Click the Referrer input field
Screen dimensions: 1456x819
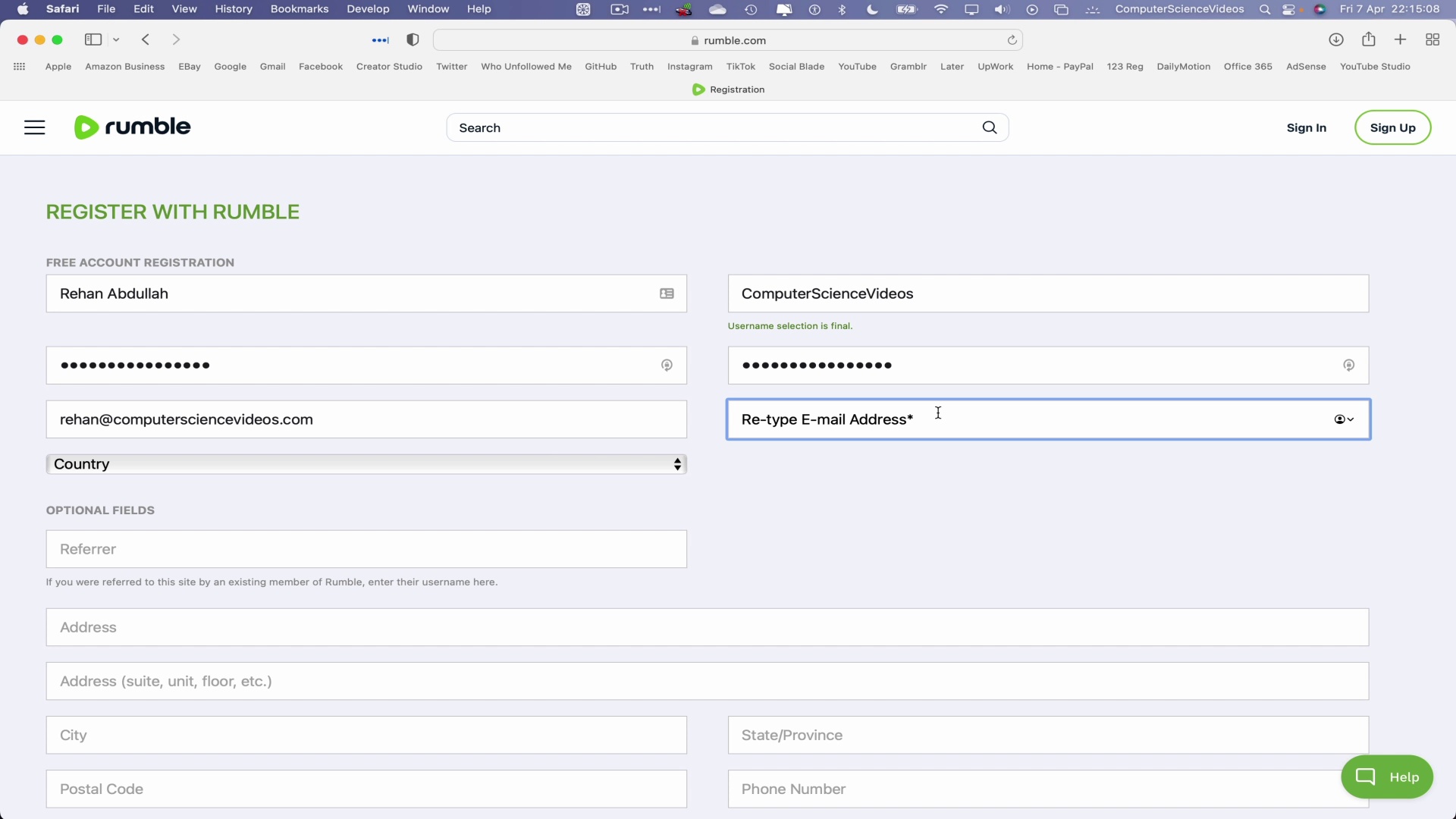pyautogui.click(x=366, y=549)
